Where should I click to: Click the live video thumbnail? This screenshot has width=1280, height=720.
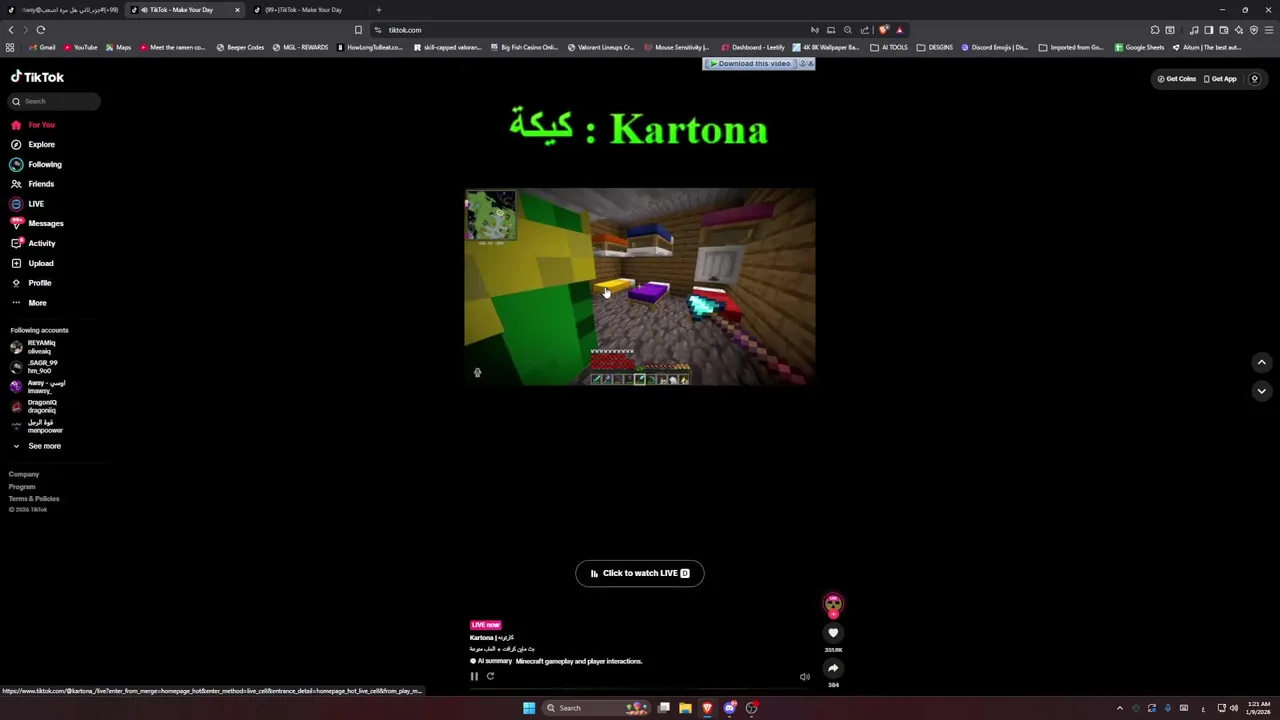[640, 287]
